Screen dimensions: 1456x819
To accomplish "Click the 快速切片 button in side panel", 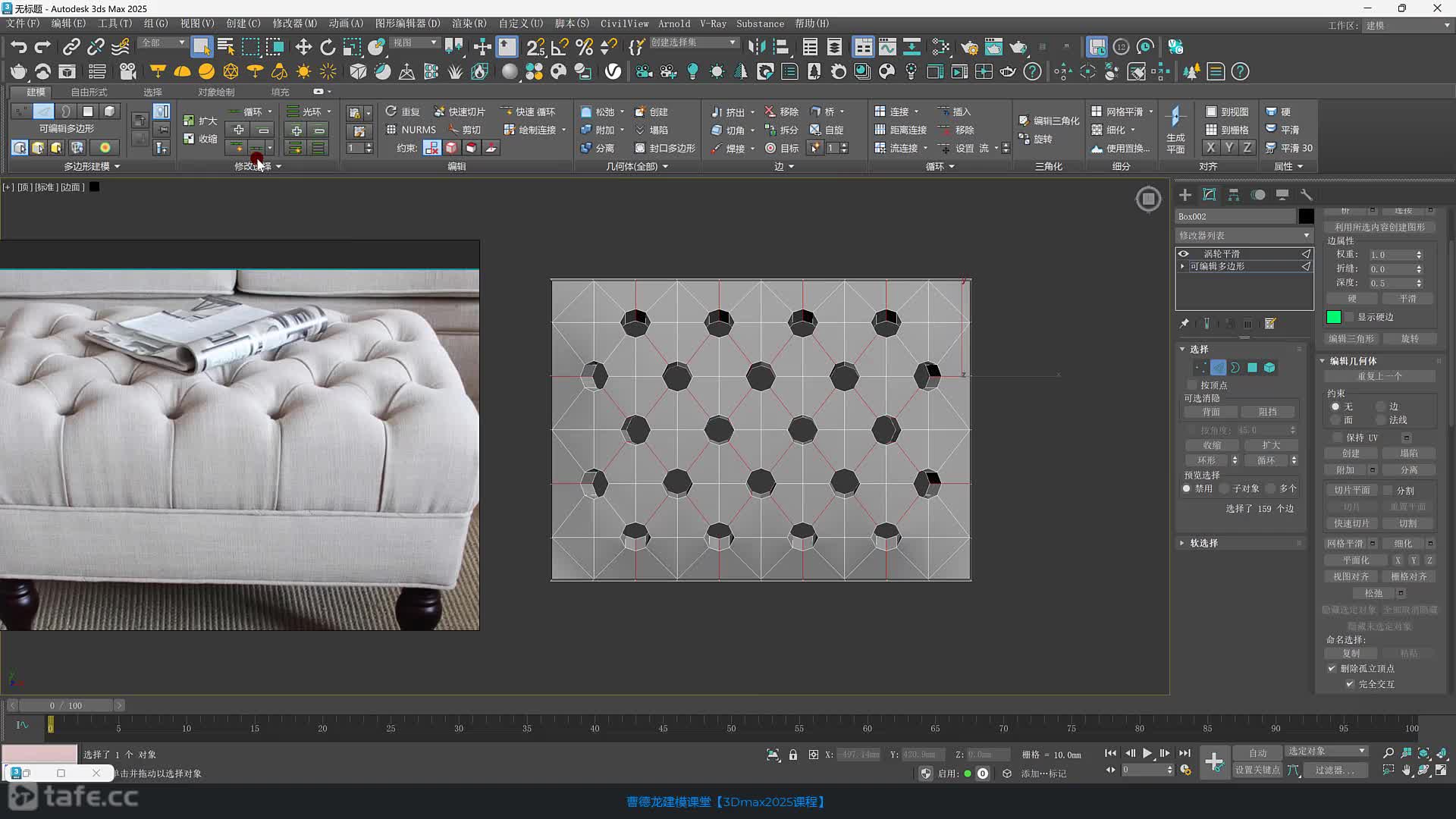I will coord(1352,523).
